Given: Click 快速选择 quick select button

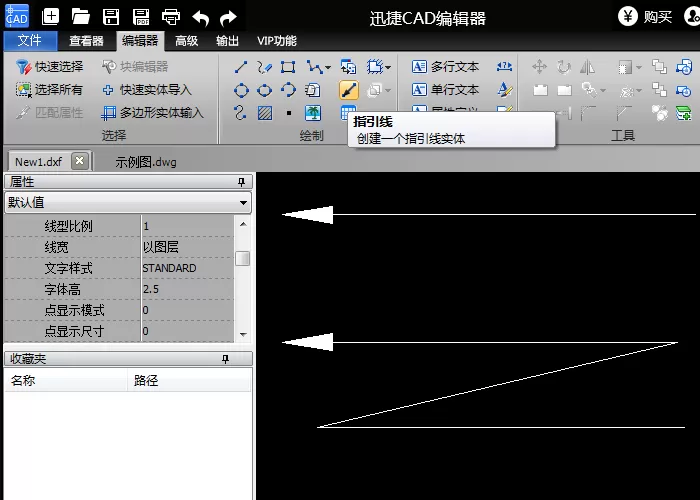Looking at the screenshot, I should (x=50, y=67).
